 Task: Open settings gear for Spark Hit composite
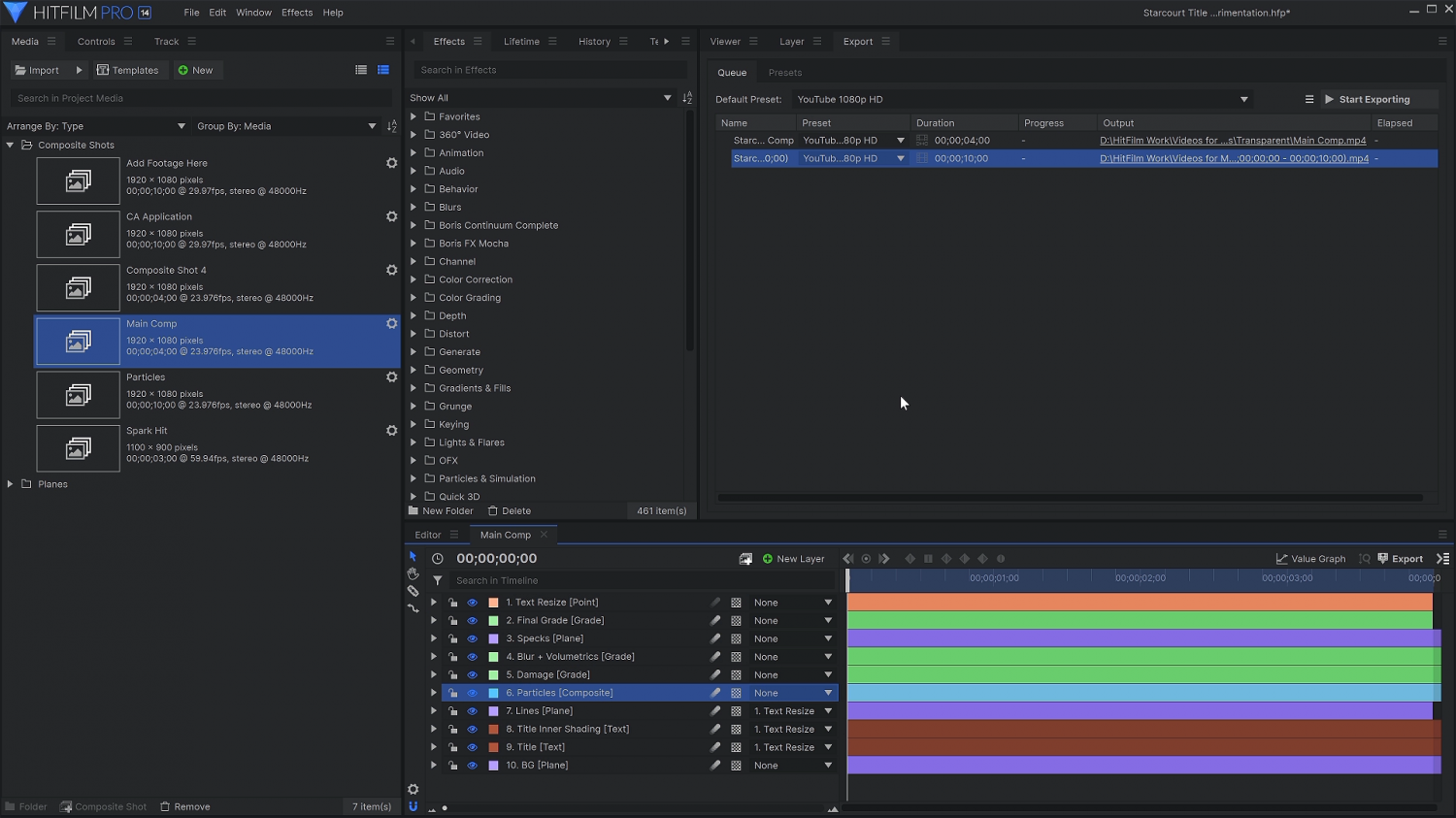[x=392, y=431]
